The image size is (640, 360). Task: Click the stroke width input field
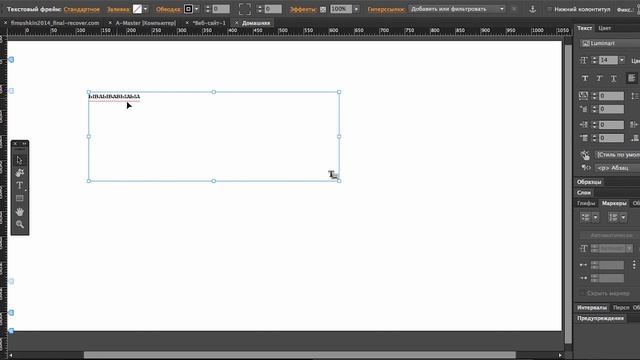(221, 9)
